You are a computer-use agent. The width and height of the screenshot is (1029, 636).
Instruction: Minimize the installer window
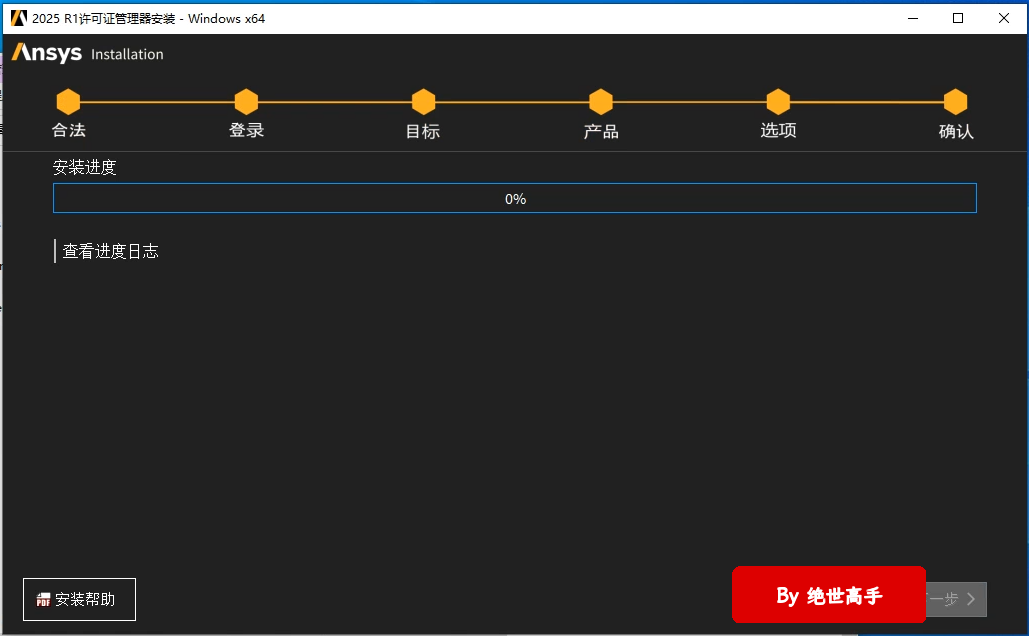click(913, 18)
